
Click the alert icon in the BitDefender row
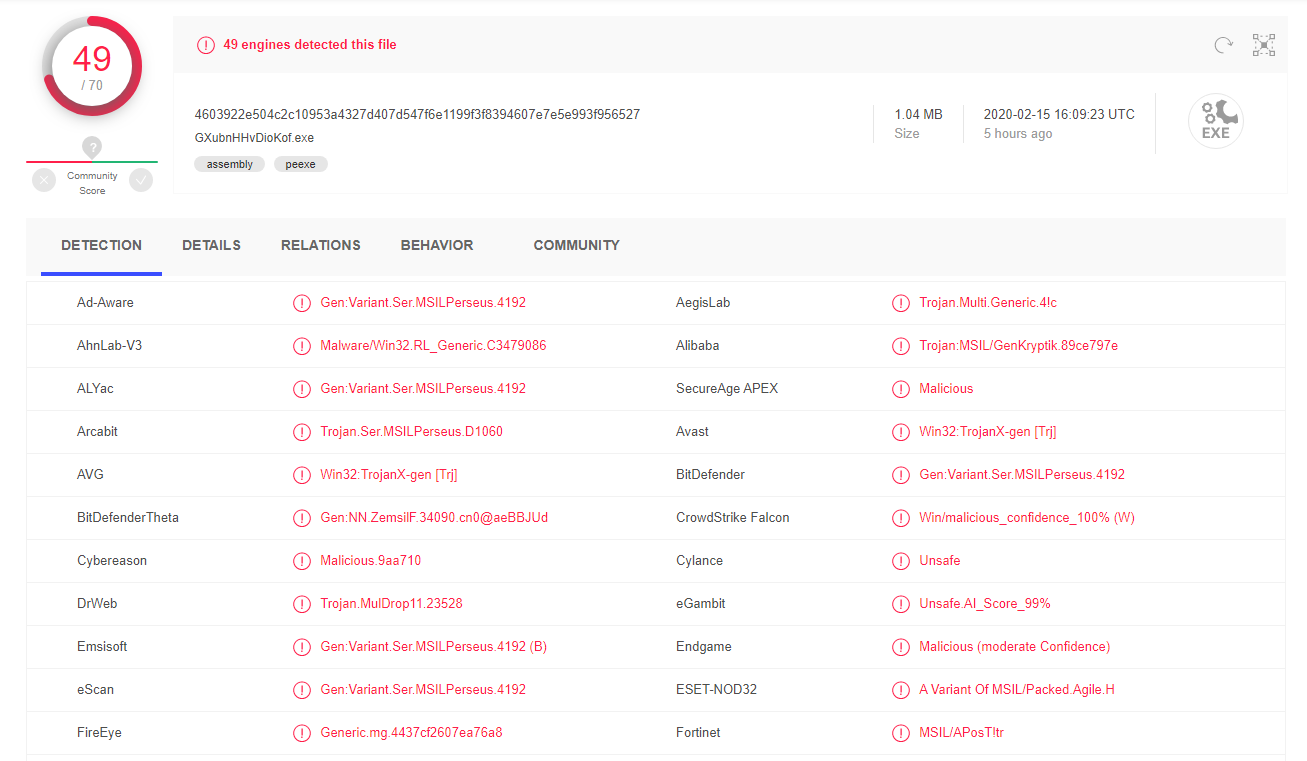901,475
